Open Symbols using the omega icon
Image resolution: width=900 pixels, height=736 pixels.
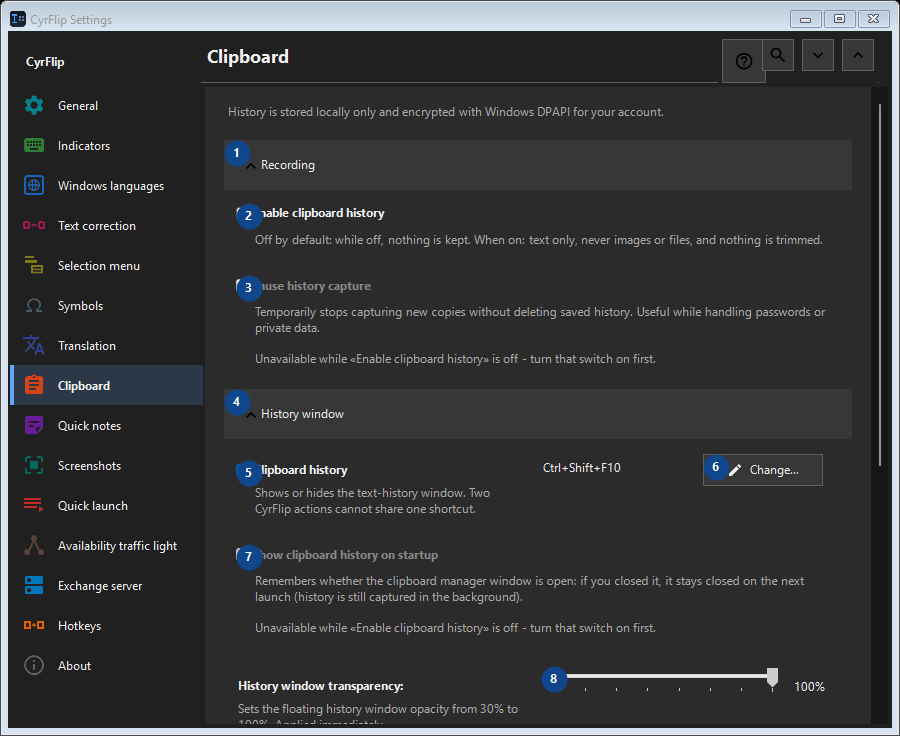pos(34,305)
